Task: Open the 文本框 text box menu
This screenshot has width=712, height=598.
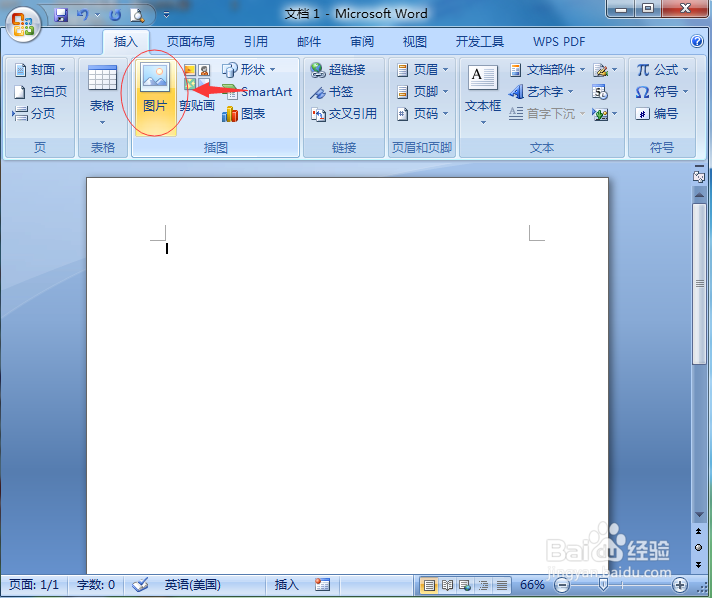Action: pos(483,95)
